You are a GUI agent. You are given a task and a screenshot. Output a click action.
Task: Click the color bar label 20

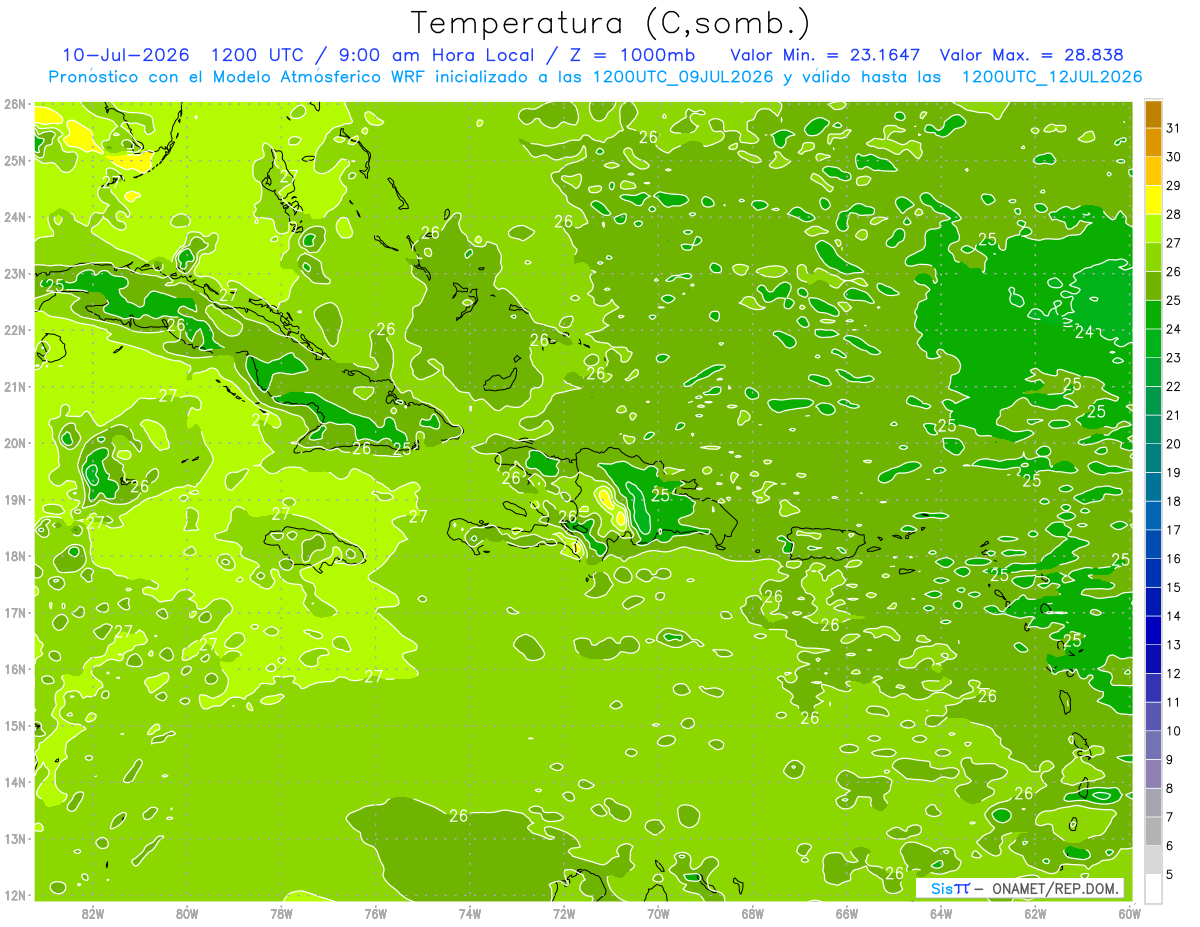(1173, 444)
